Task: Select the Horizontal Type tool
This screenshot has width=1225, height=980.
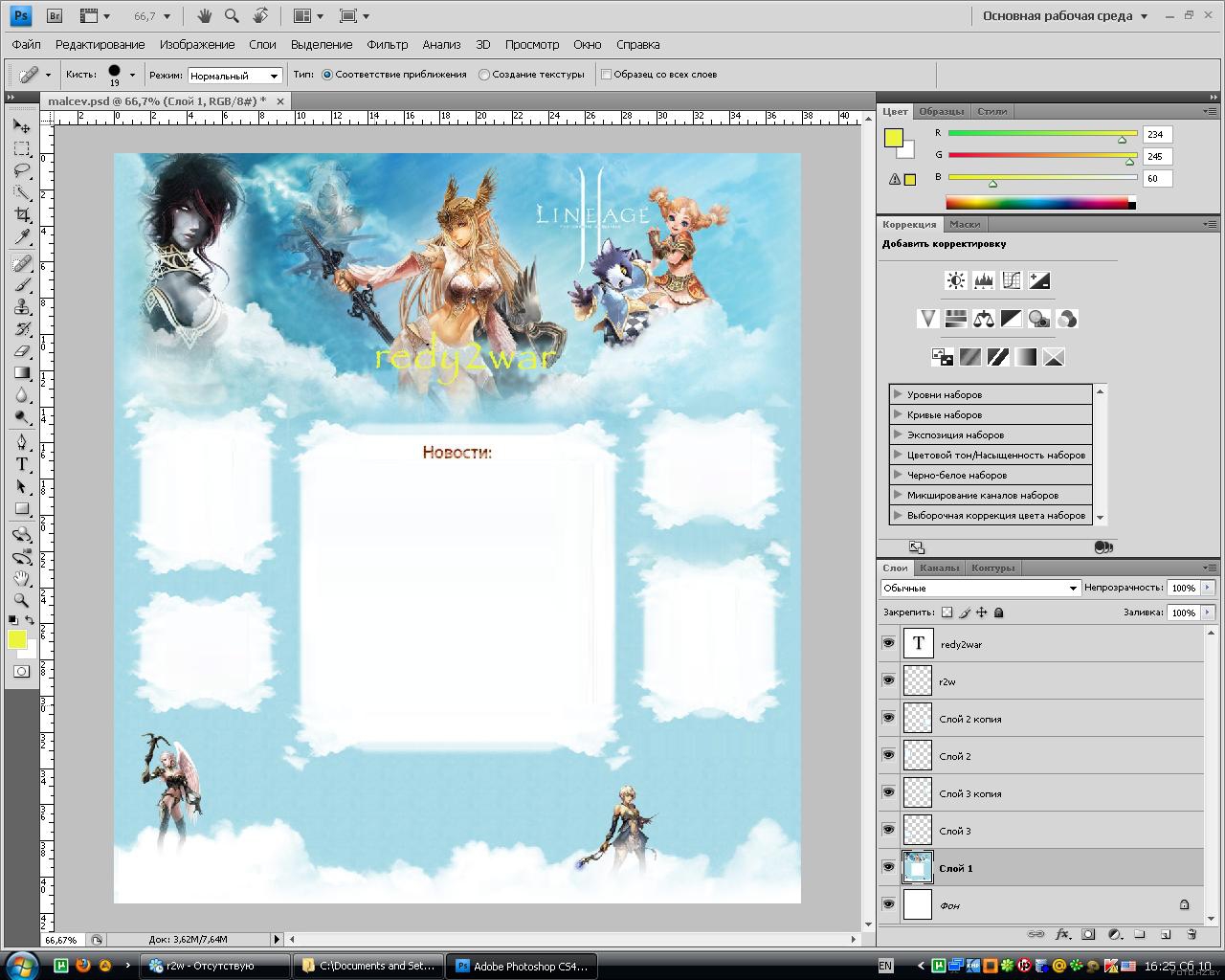Action: click(x=22, y=464)
